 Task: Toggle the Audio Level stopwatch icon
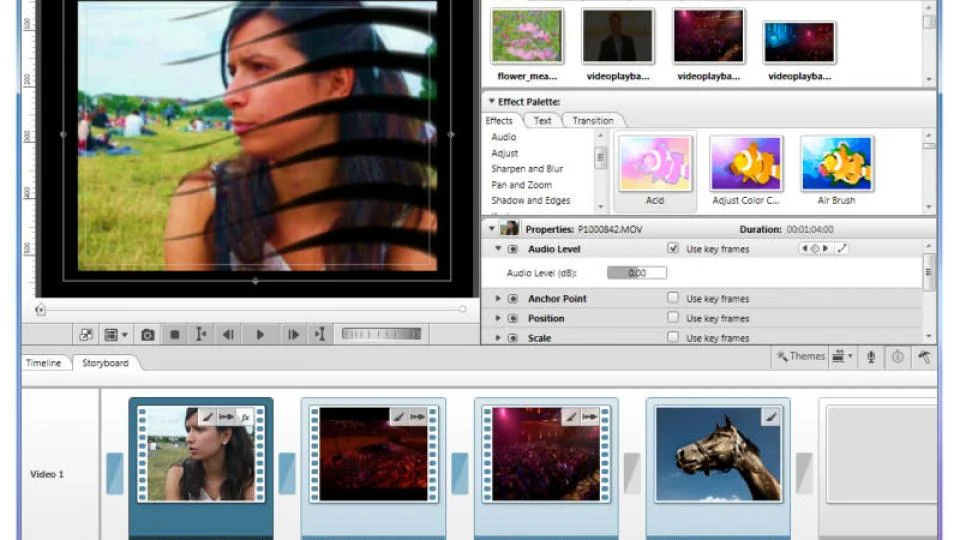tap(513, 249)
